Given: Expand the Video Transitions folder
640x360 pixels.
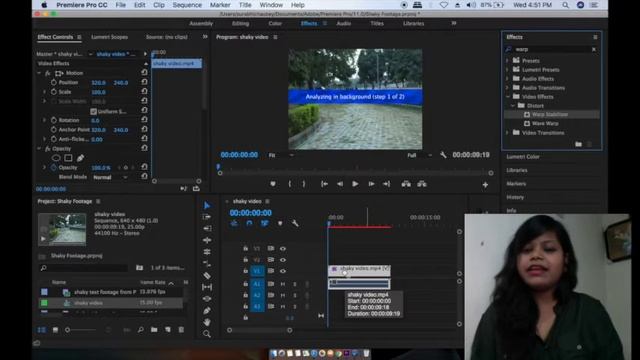Looking at the screenshot, I should click(507, 133).
